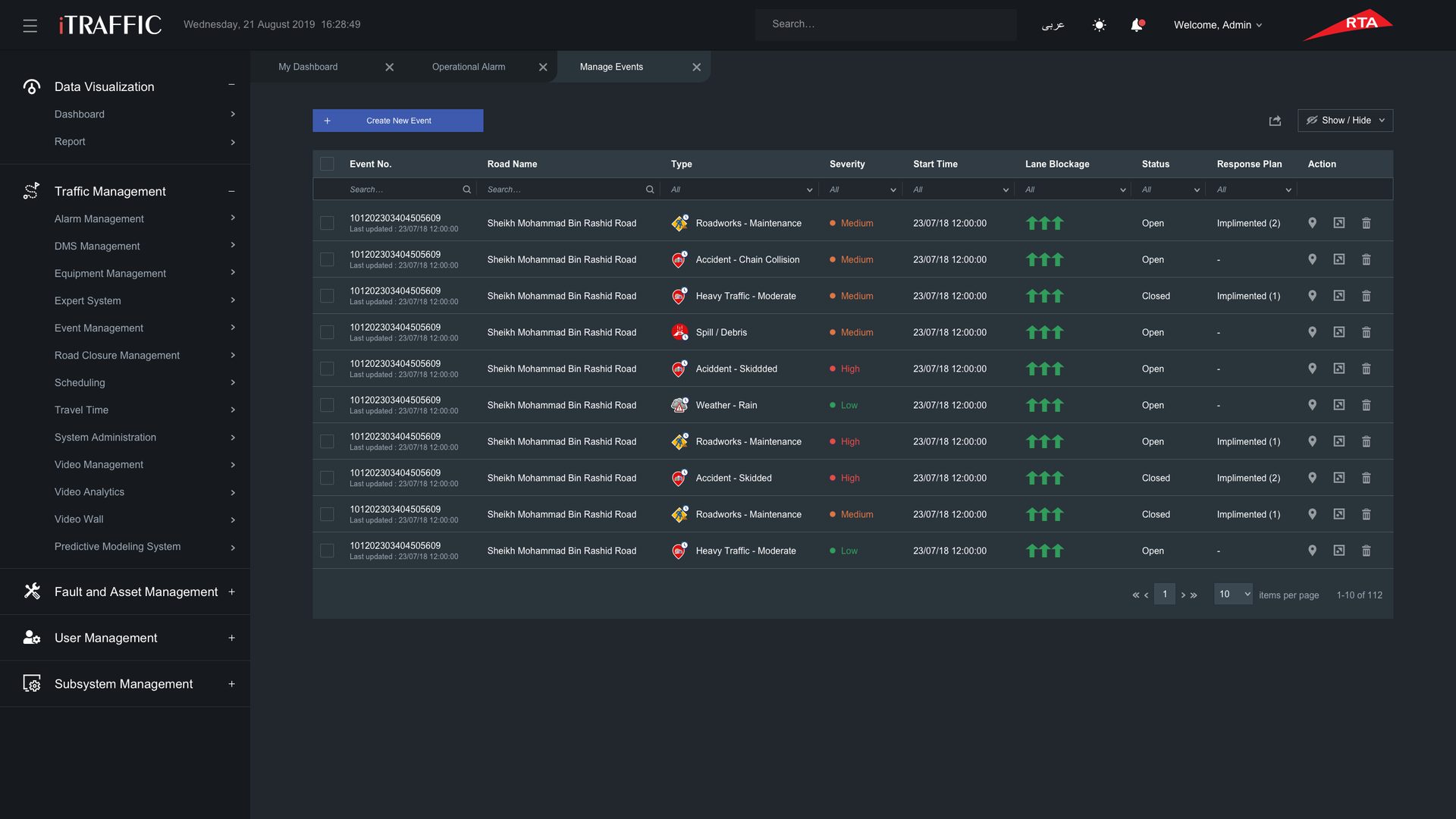Open the notifications bell icon

tap(1137, 25)
